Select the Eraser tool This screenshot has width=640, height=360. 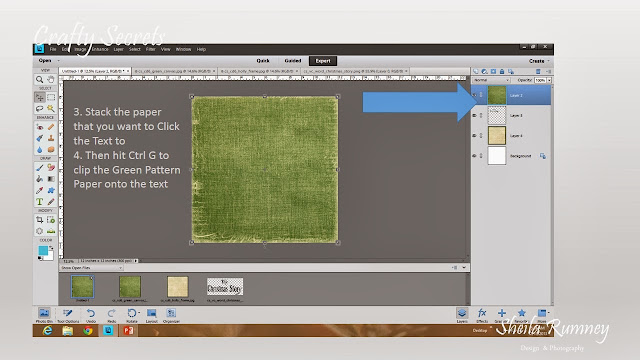[x=51, y=167]
